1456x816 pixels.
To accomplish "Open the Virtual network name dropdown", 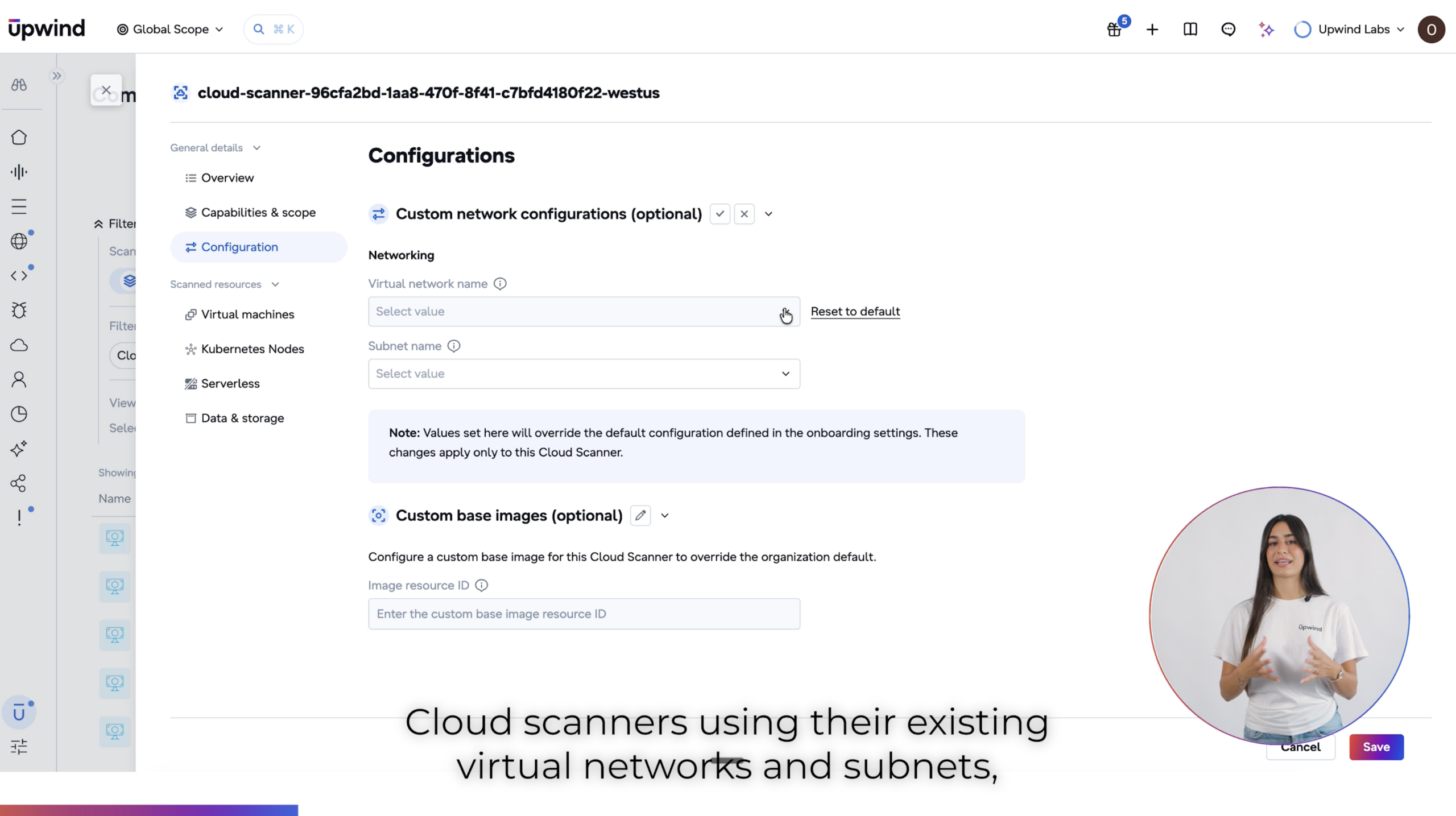I will [x=584, y=312].
